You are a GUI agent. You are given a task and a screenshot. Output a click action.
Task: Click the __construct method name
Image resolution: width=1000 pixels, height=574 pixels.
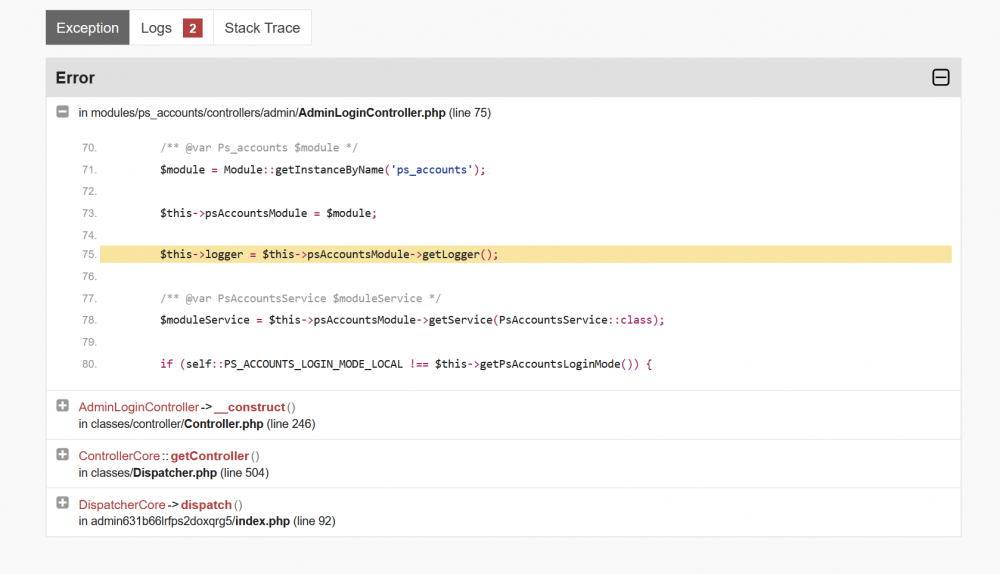(x=249, y=407)
